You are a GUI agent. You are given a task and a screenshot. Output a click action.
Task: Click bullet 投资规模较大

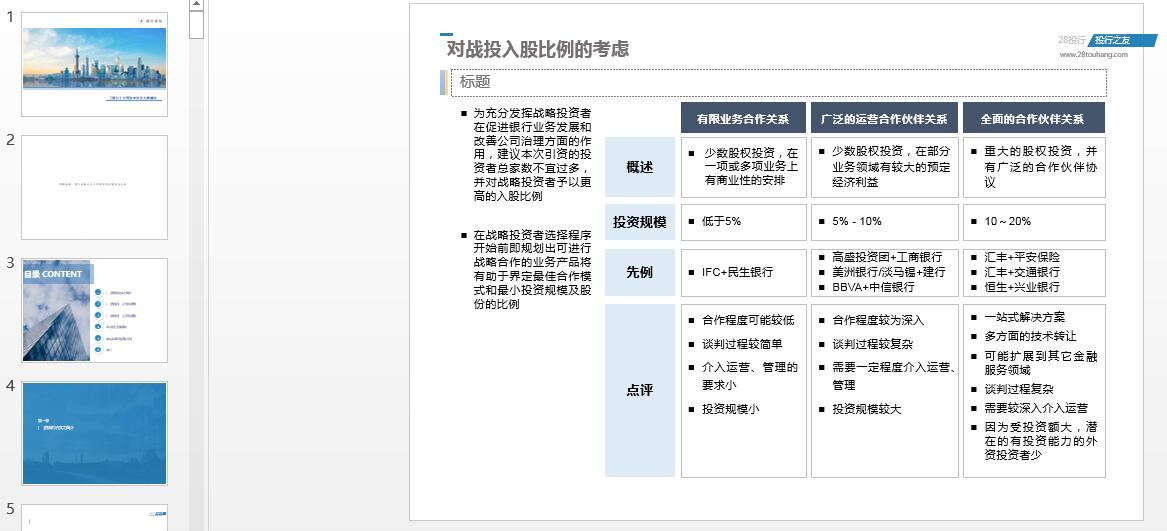click(x=866, y=409)
